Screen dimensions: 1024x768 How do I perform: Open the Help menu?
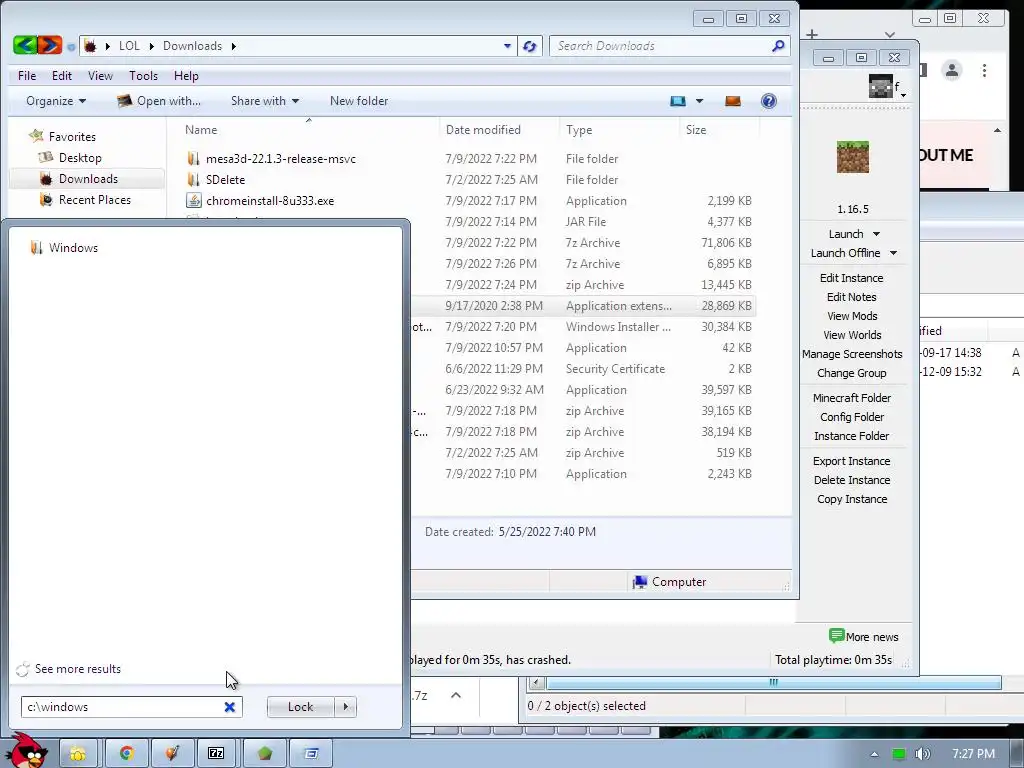click(186, 76)
